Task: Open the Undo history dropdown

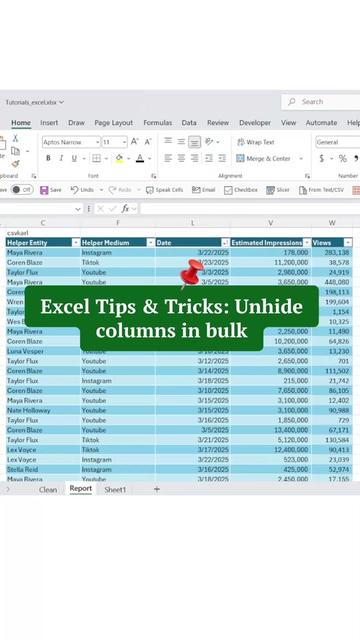Action: coord(101,190)
